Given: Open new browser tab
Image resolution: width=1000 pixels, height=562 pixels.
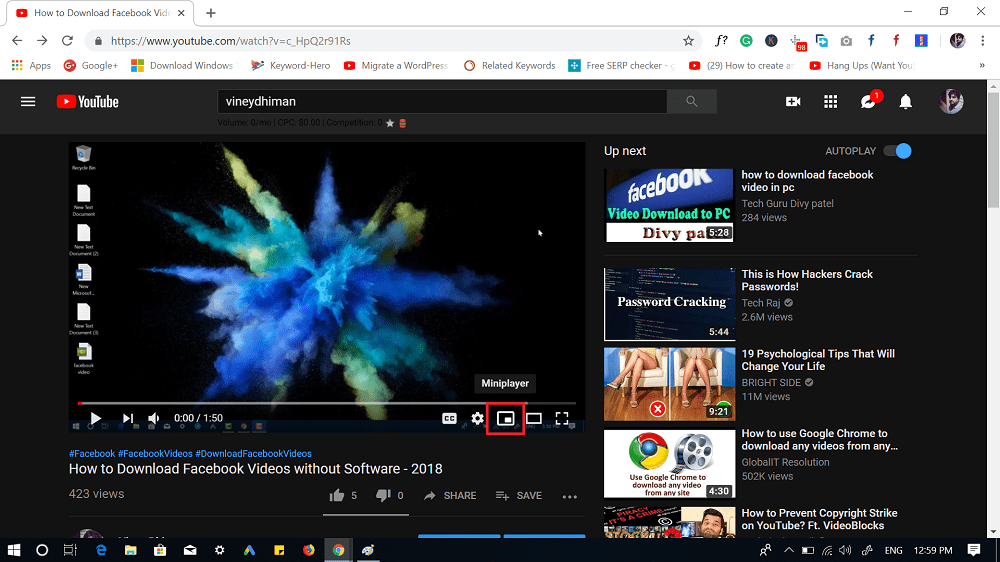Looking at the screenshot, I should [x=211, y=13].
